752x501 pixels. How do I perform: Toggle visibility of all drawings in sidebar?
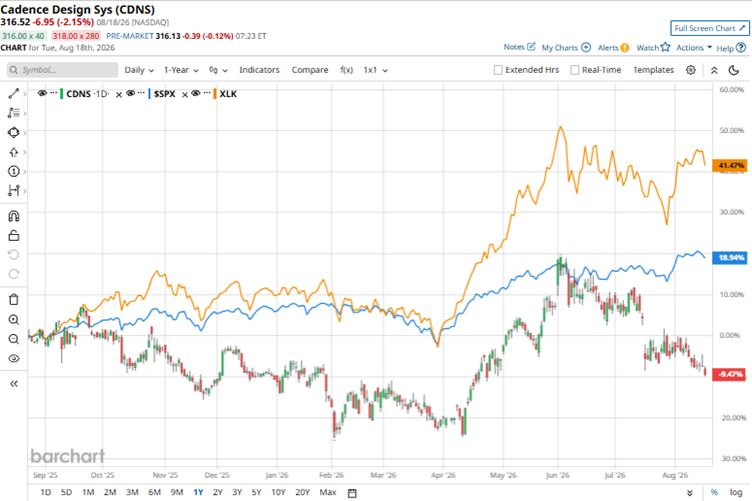point(13,359)
